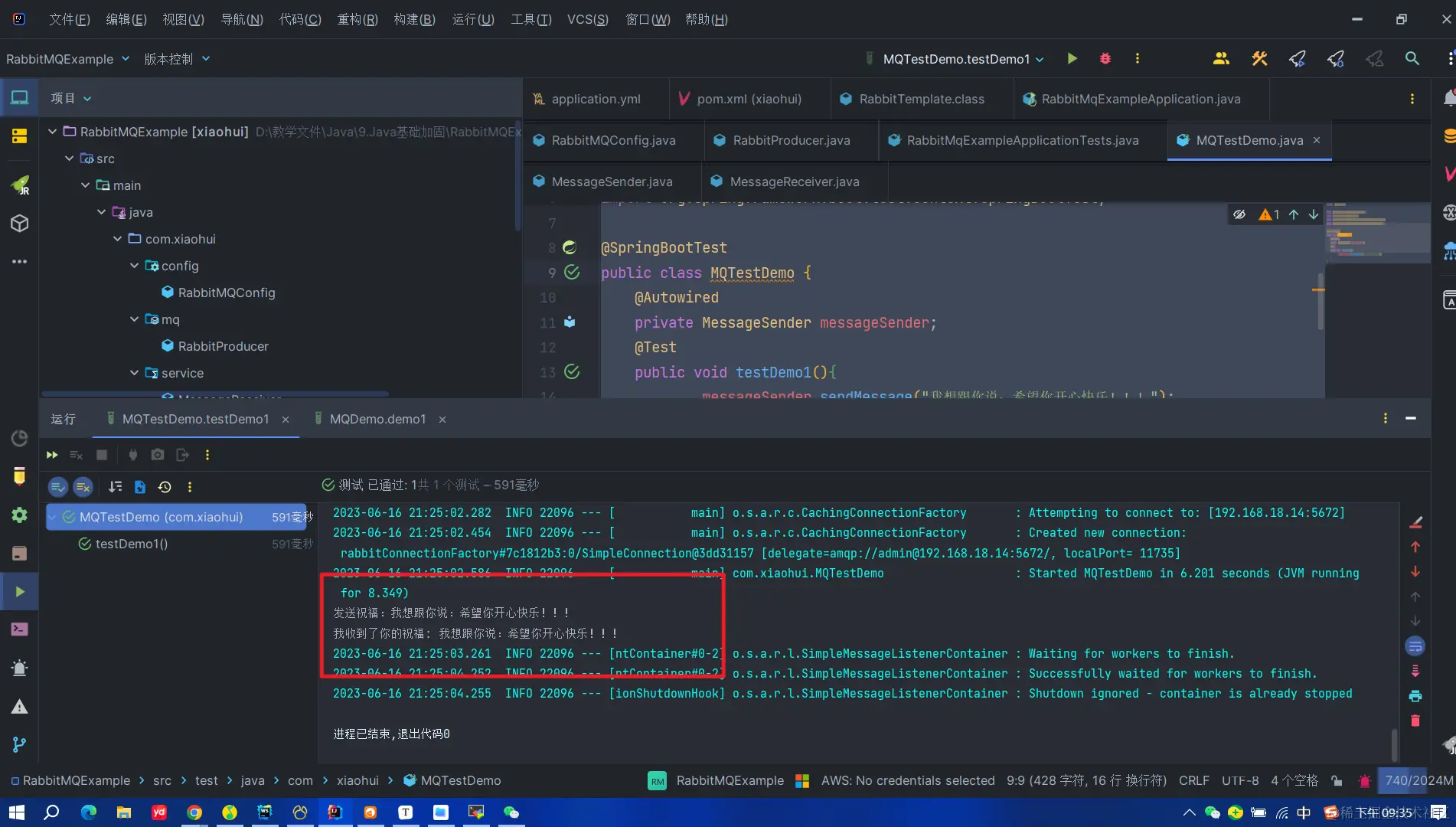Image resolution: width=1456 pixels, height=827 pixels.
Task: Open RabbitProducer class in project tree
Action: coord(223,346)
